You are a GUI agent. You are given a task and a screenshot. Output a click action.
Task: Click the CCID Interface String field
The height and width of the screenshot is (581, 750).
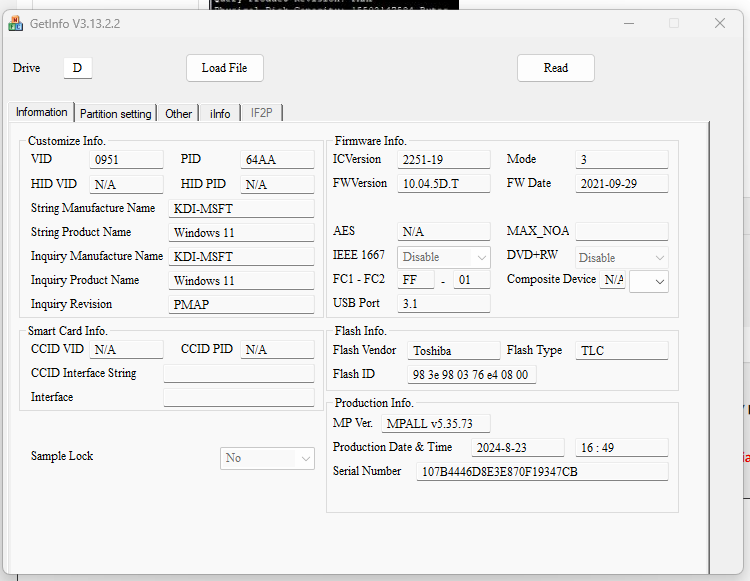tap(239, 373)
